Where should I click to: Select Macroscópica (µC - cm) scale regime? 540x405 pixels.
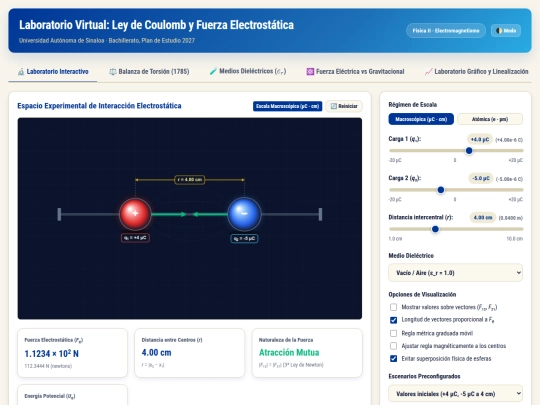(421, 119)
